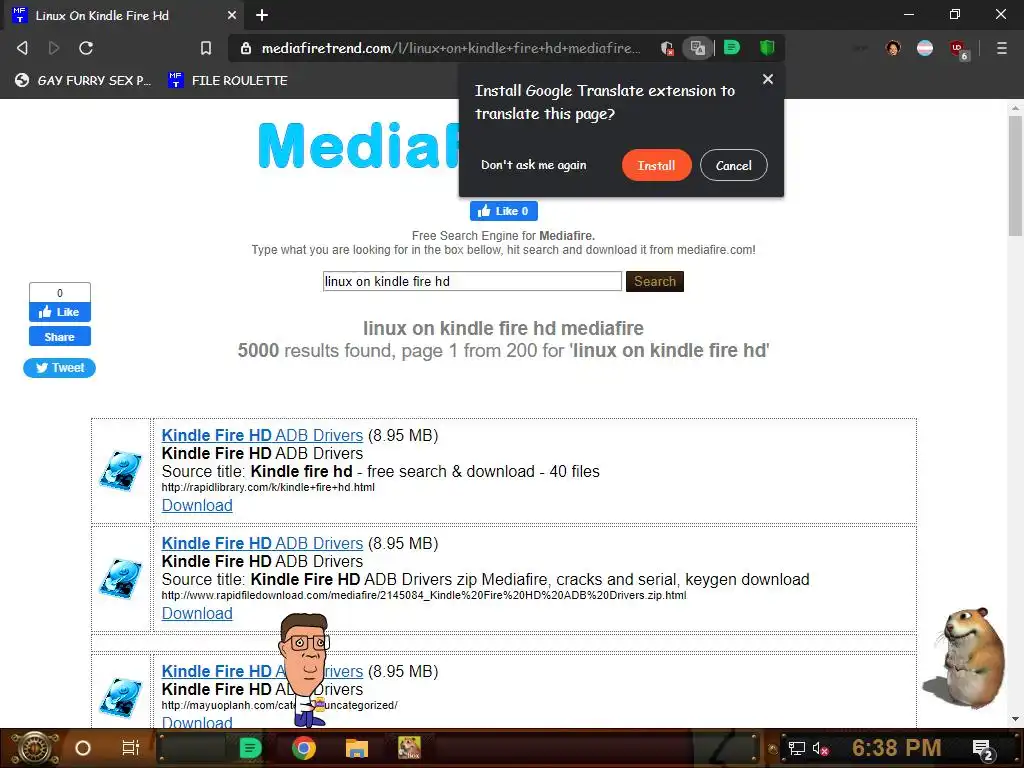Click the disk icon of second result
This screenshot has height=768, width=1024.
121,579
